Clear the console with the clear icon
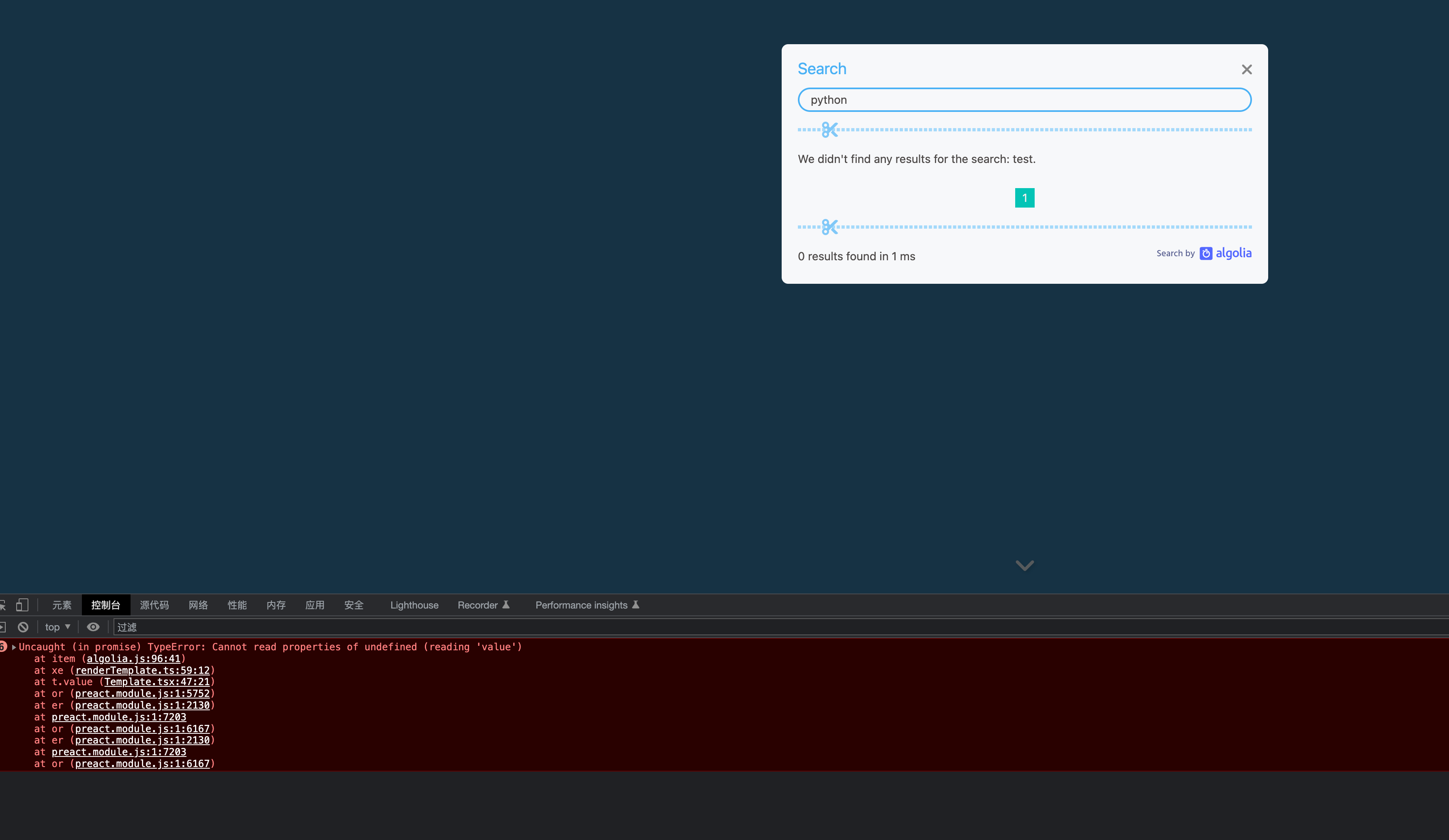The height and width of the screenshot is (840, 1449). coord(22,627)
